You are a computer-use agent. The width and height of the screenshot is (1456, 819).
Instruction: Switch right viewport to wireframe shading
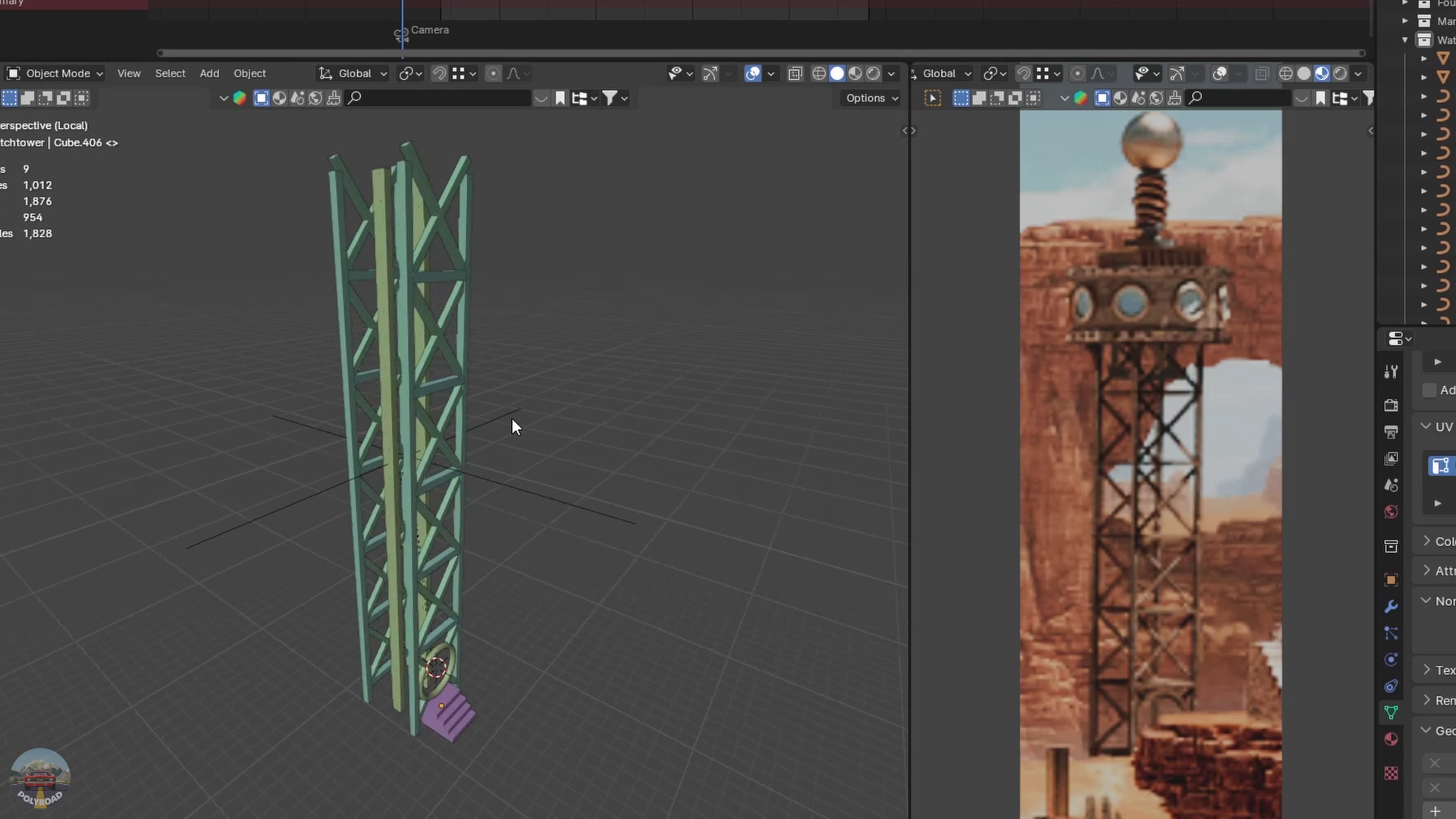pos(1286,74)
